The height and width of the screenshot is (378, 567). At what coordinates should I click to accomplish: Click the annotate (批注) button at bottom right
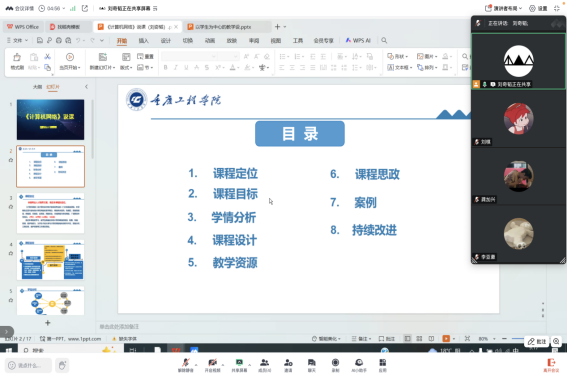coord(537,341)
